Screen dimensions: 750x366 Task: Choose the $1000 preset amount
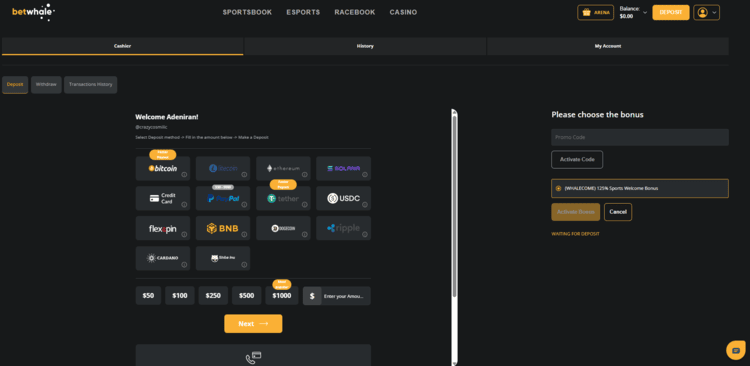pyautogui.click(x=282, y=296)
